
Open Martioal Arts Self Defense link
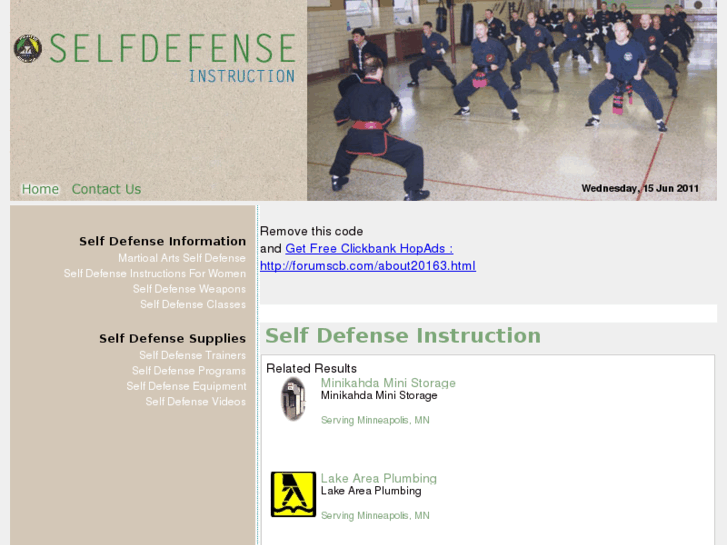tap(182, 258)
